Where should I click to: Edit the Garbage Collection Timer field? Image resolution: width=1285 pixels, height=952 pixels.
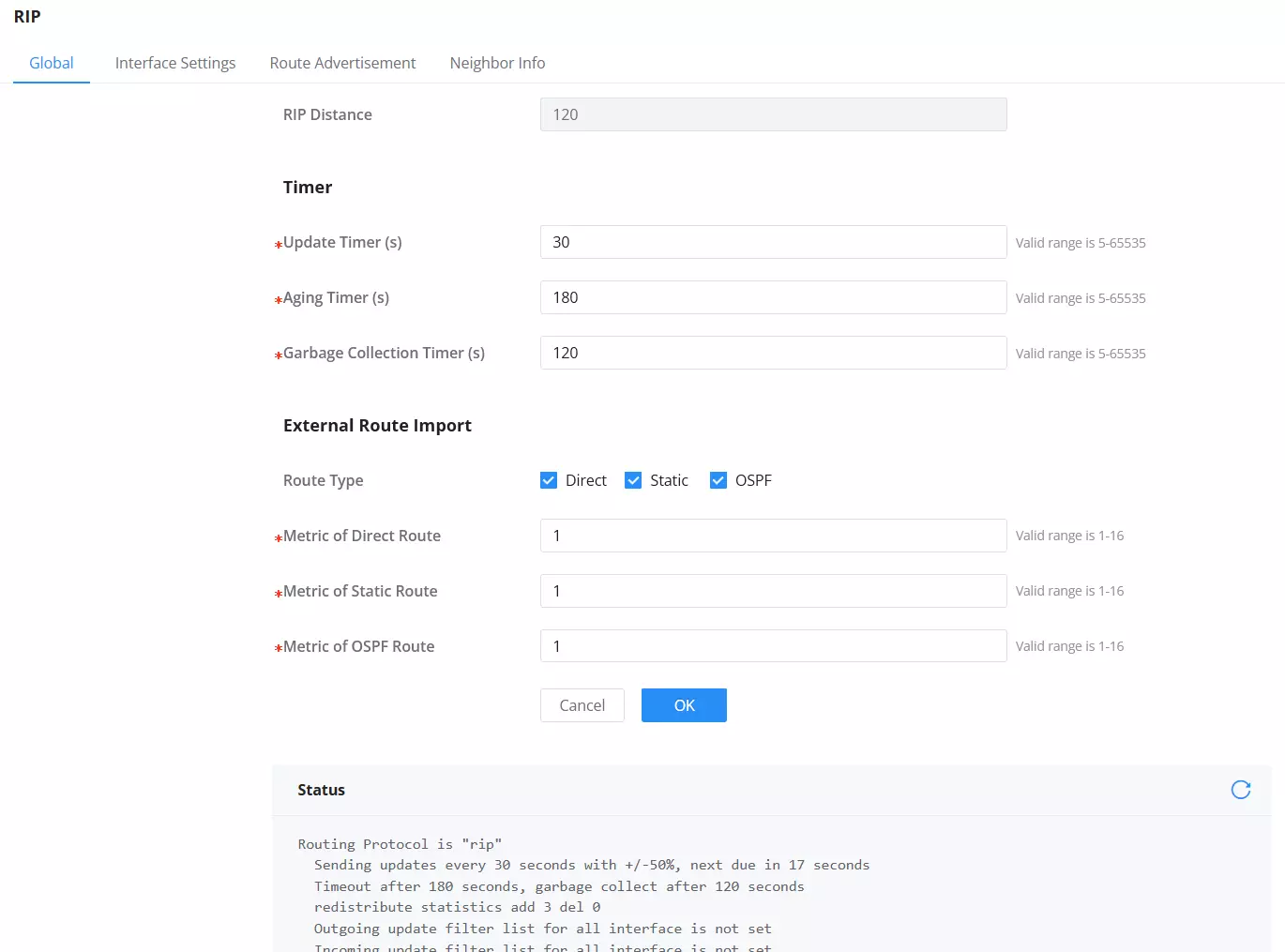774,353
